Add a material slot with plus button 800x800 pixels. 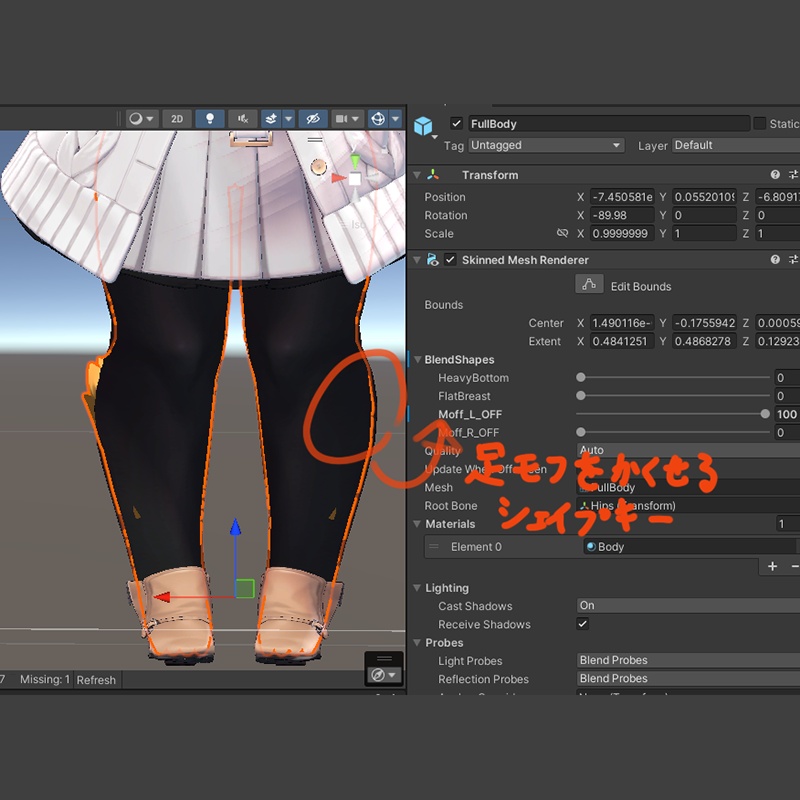pyautogui.click(x=772, y=566)
